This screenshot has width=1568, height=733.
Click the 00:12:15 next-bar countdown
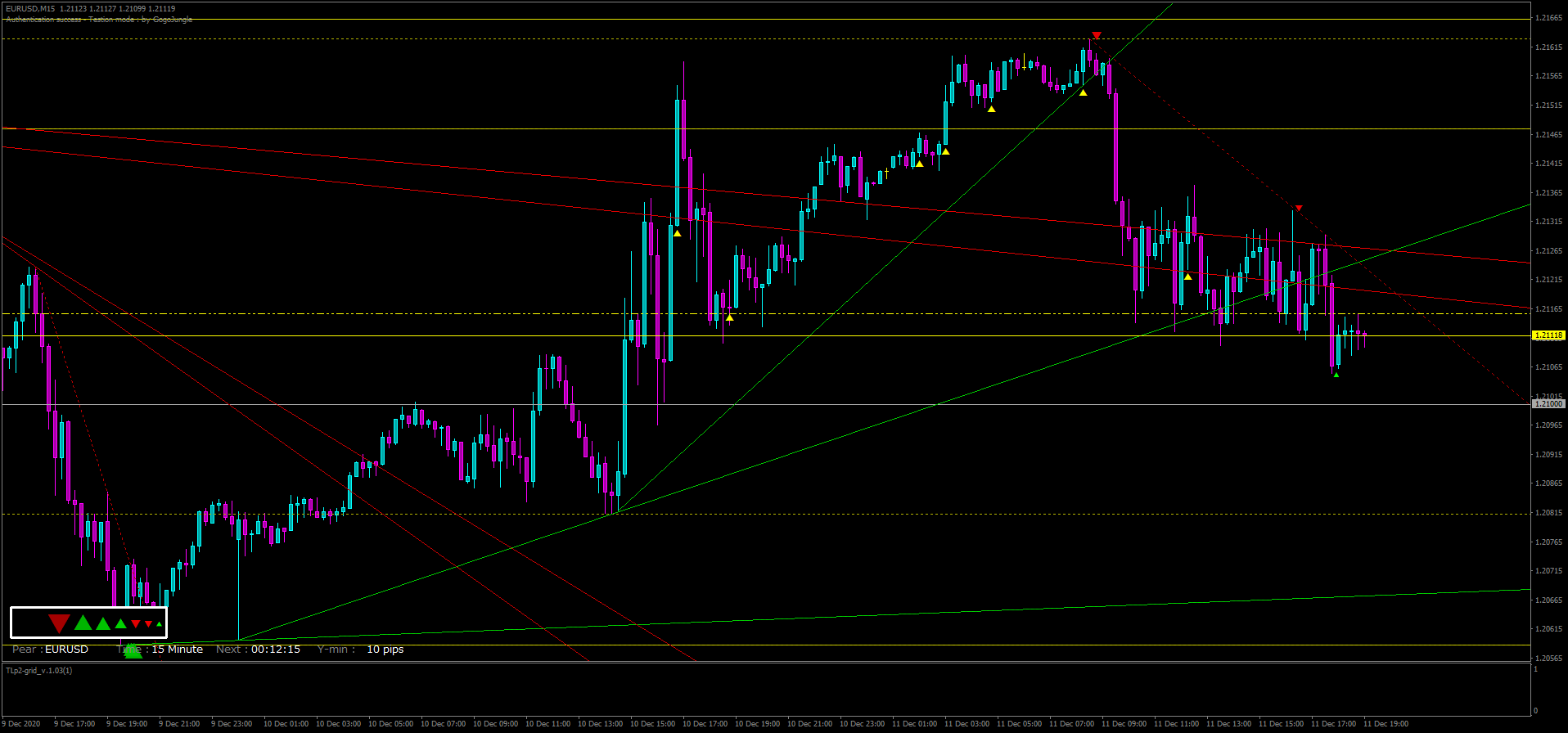pos(276,650)
